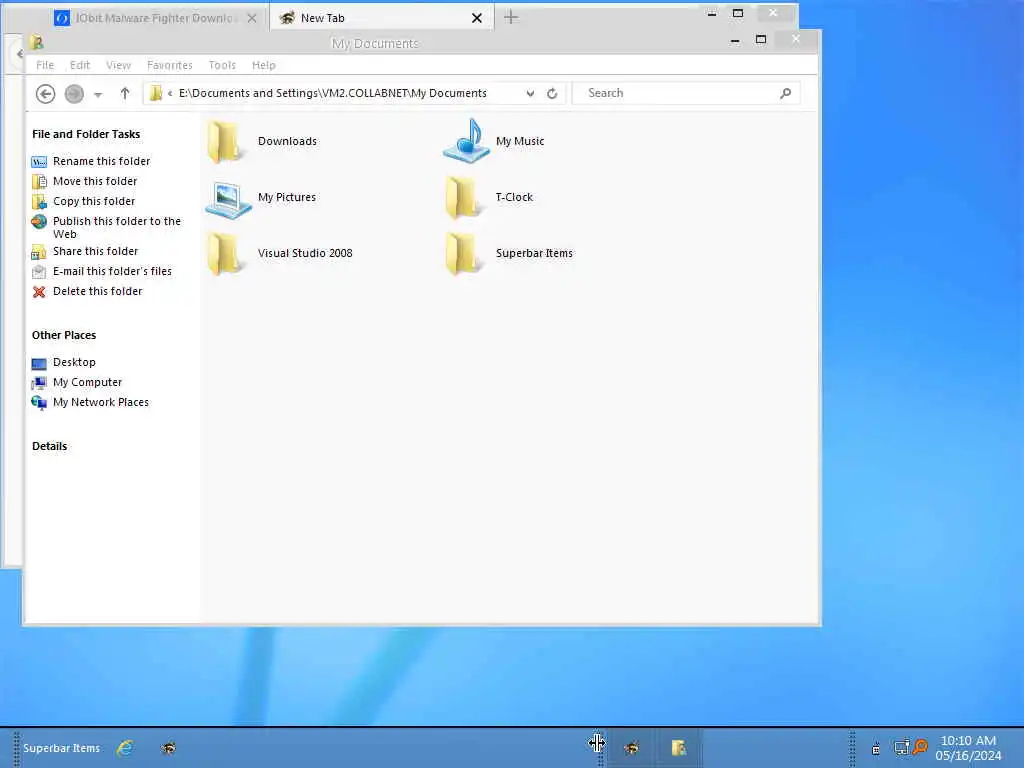Click the Move this folder icon
The image size is (1024, 768).
39,182
